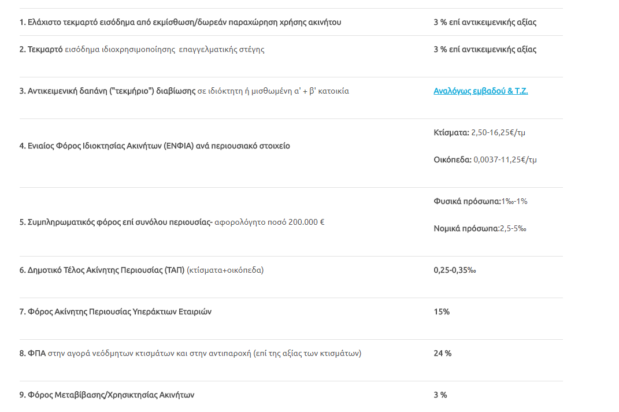Screen dimensions: 619x412
Task: Click row 2's '3 % επί αντικειμενικής αξίας' value
Action: [485, 49]
